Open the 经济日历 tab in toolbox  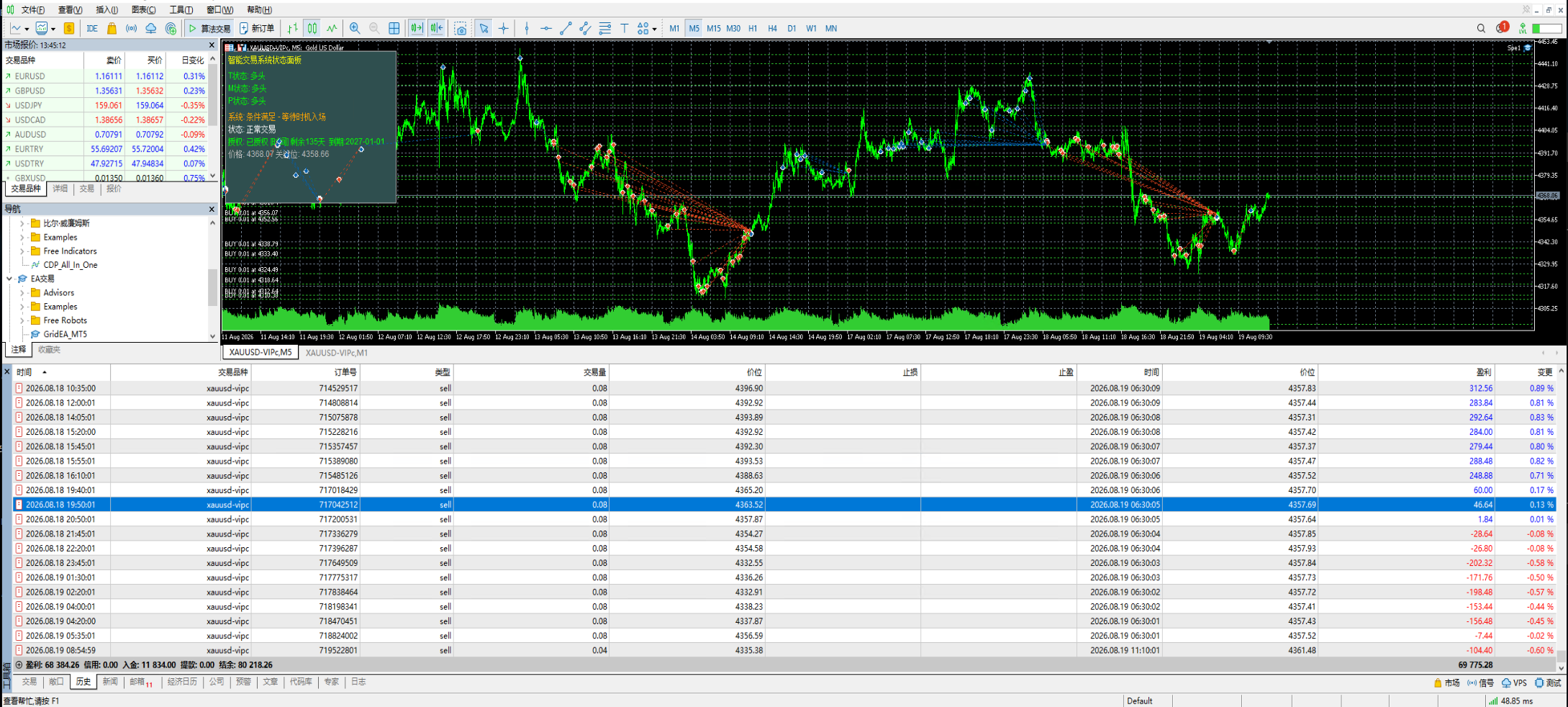pos(182,682)
